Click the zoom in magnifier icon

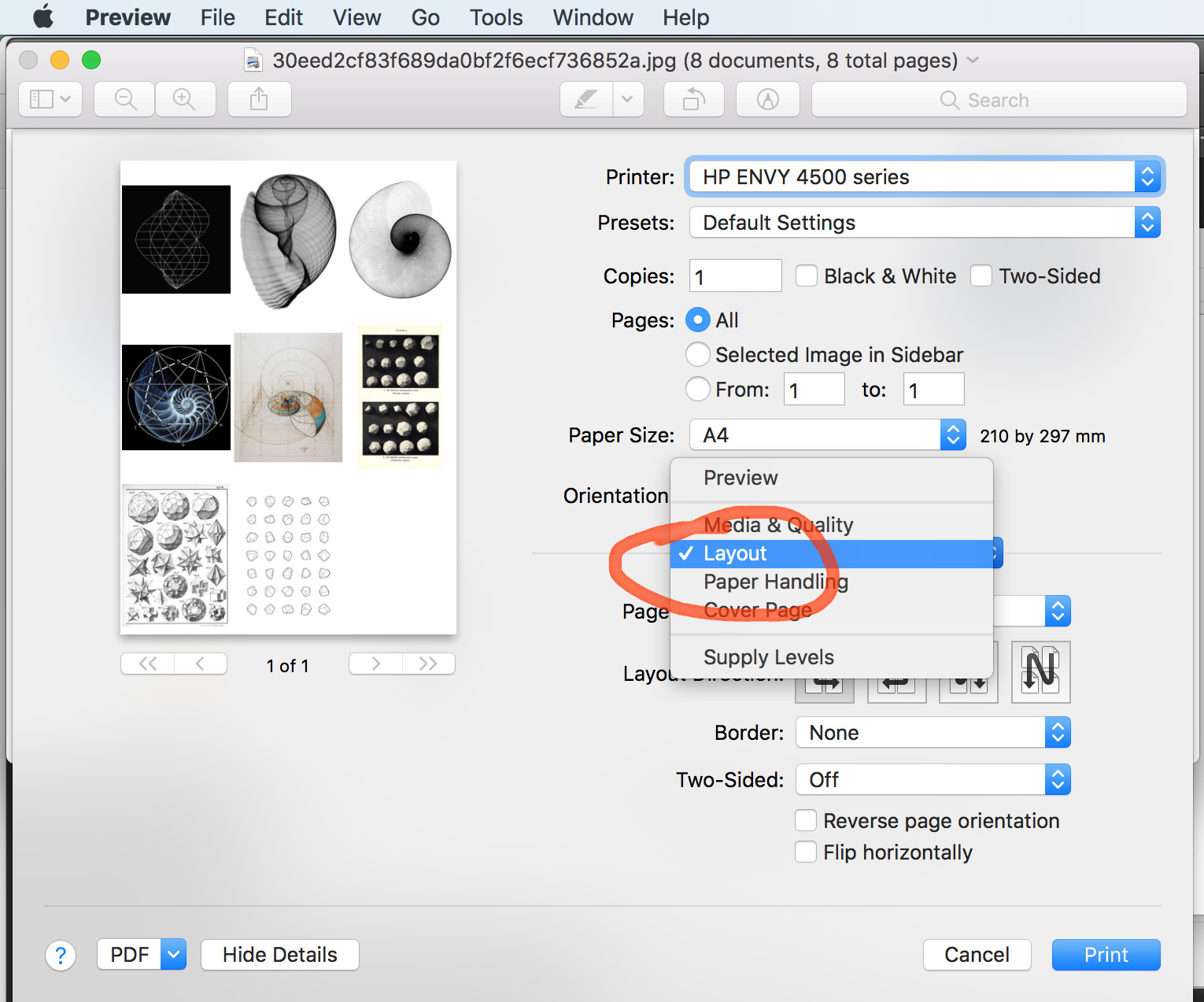pyautogui.click(x=185, y=99)
